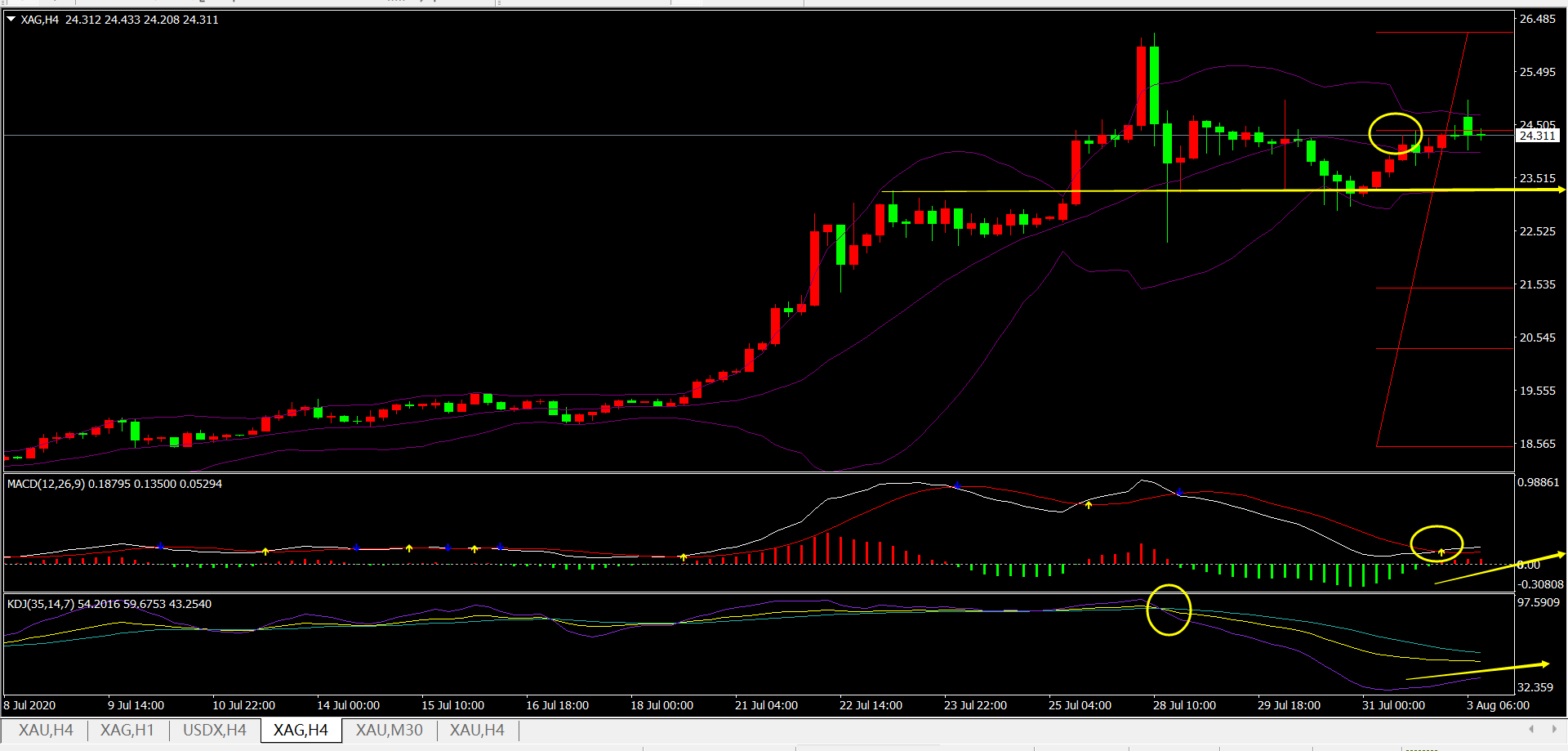Click the 20.545 price scale value
The image size is (1568, 751).
click(1537, 338)
